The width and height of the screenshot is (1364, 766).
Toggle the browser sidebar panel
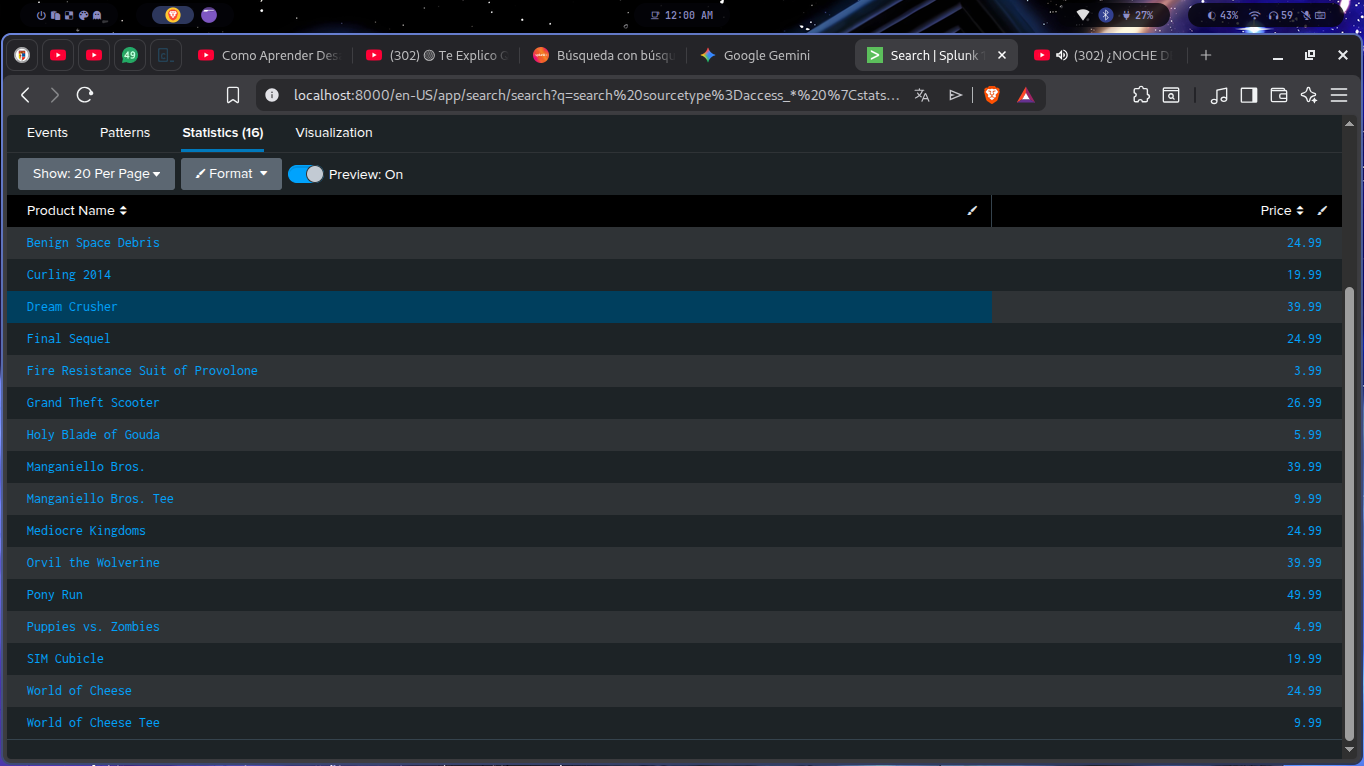[1248, 95]
